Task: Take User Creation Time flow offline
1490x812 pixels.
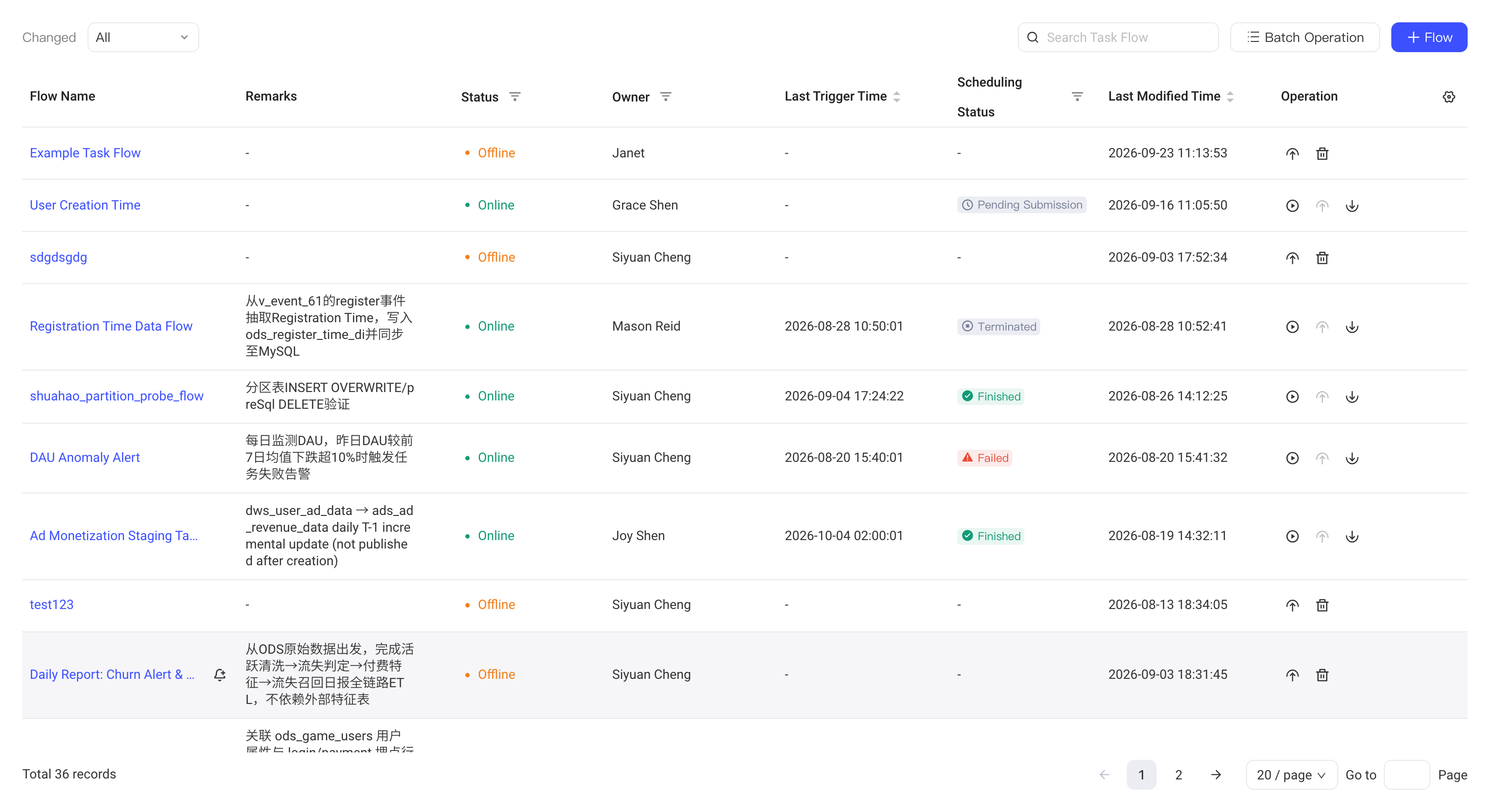Action: click(x=1352, y=205)
